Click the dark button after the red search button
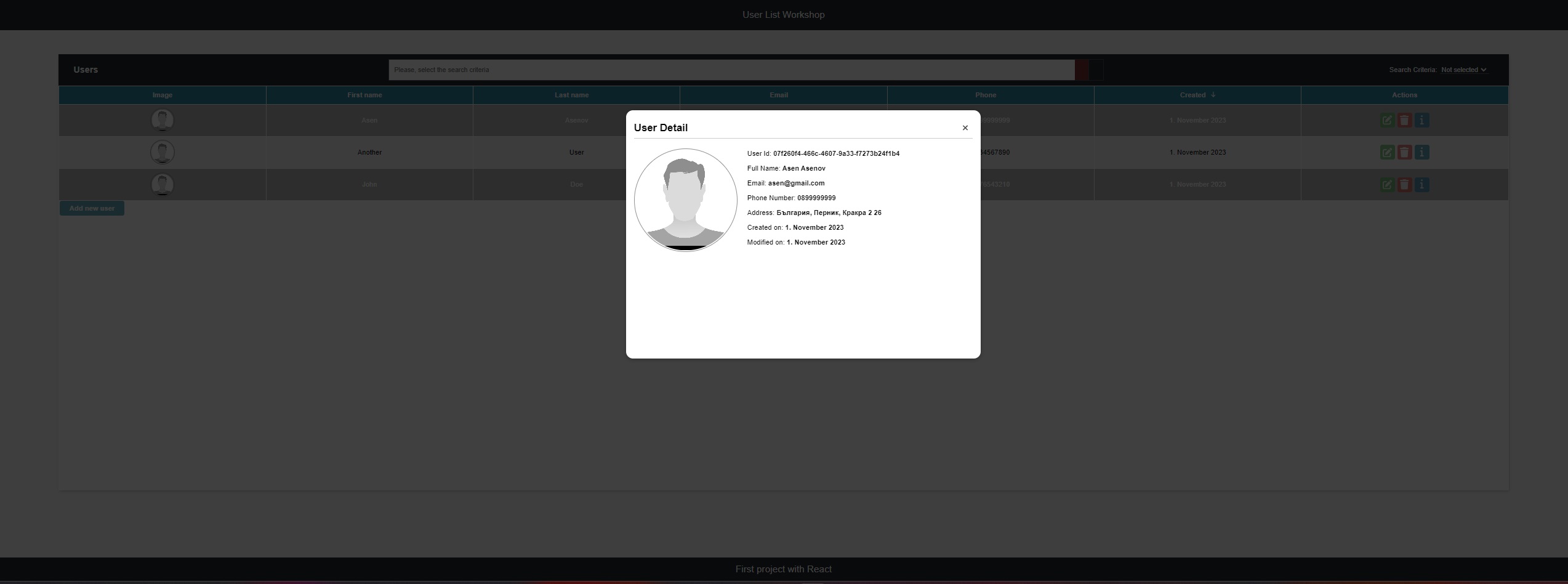 coord(1096,70)
